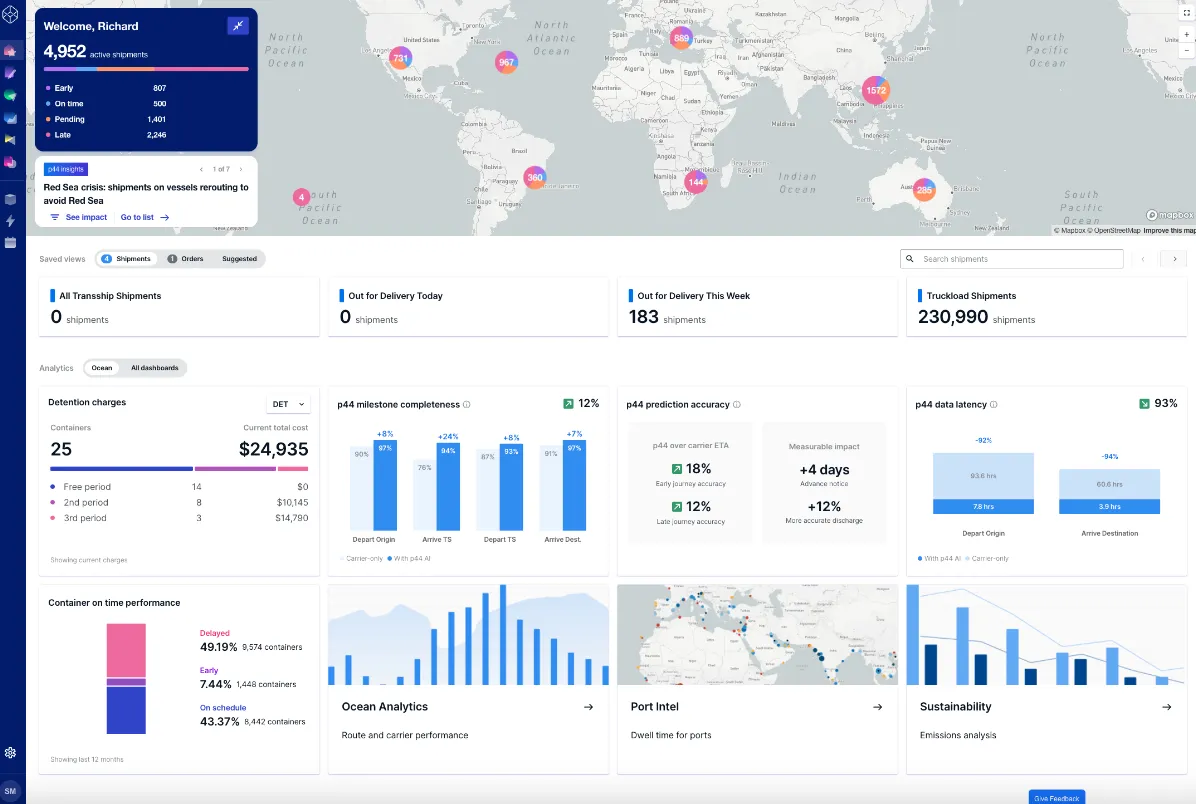The width and height of the screenshot is (1196, 804).
Task: Open the box package sidebar icon
Action: (x=10, y=199)
